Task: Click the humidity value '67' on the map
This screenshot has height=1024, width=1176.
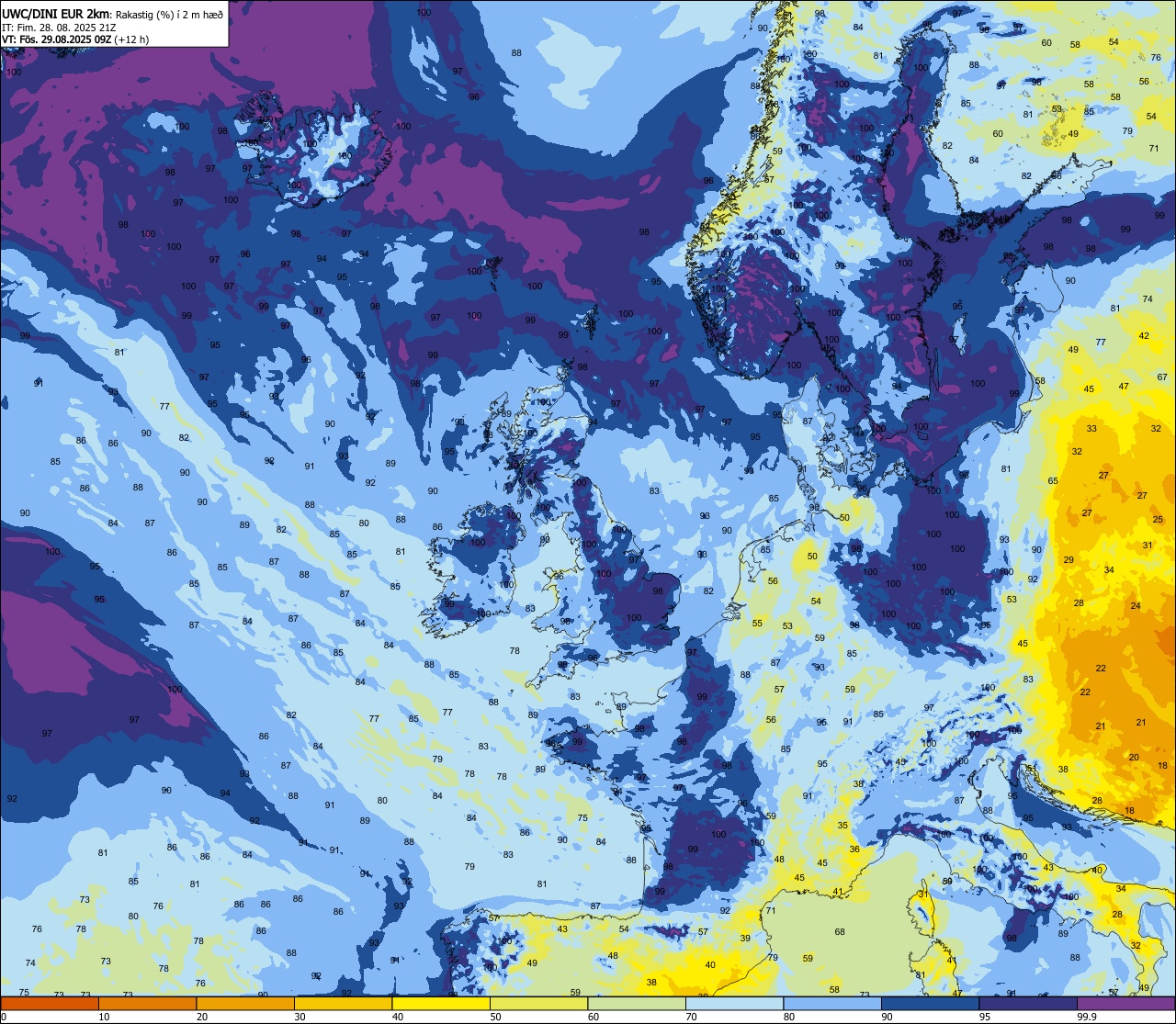Action: pyautogui.click(x=1162, y=377)
